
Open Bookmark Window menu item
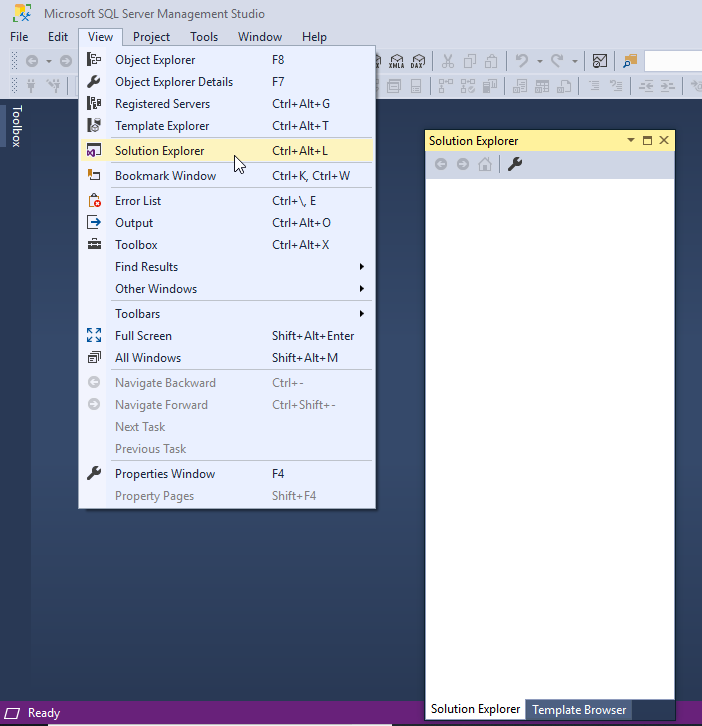(227, 176)
